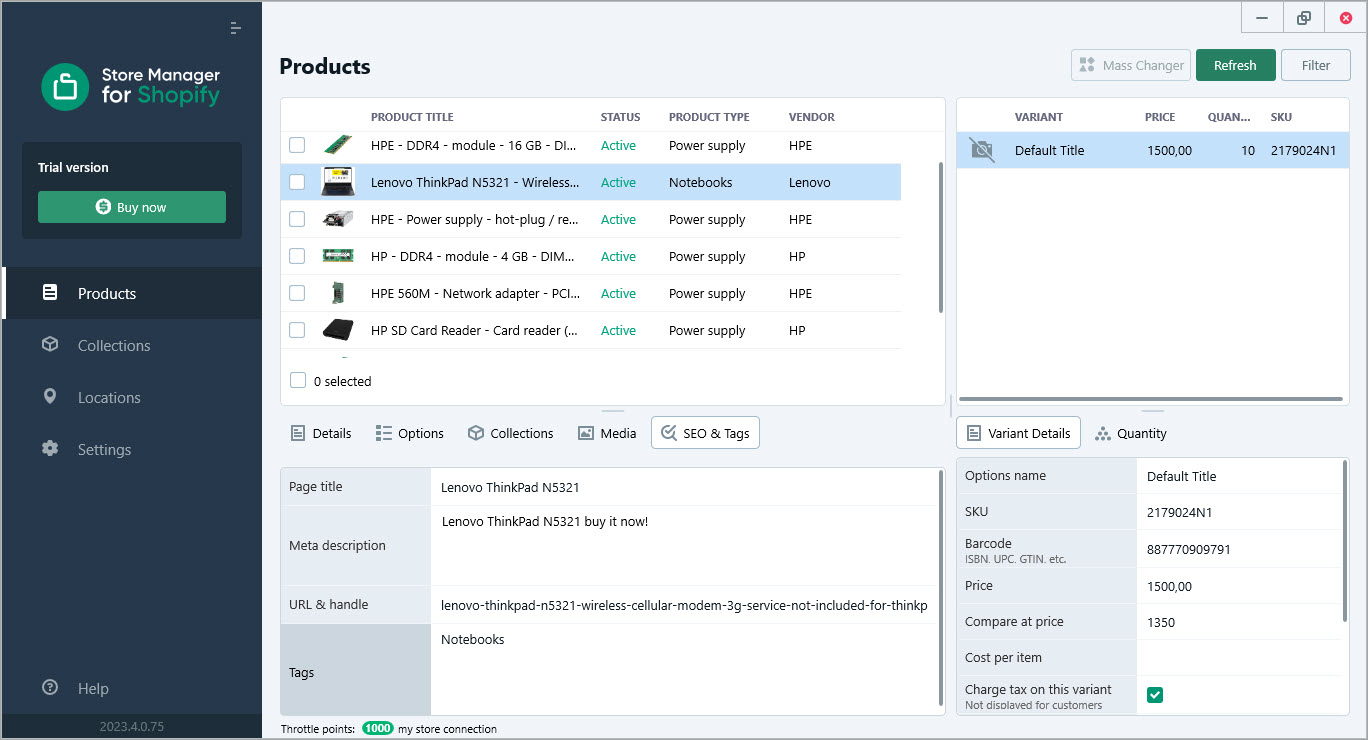Click the Mass Changer icon

click(1086, 65)
